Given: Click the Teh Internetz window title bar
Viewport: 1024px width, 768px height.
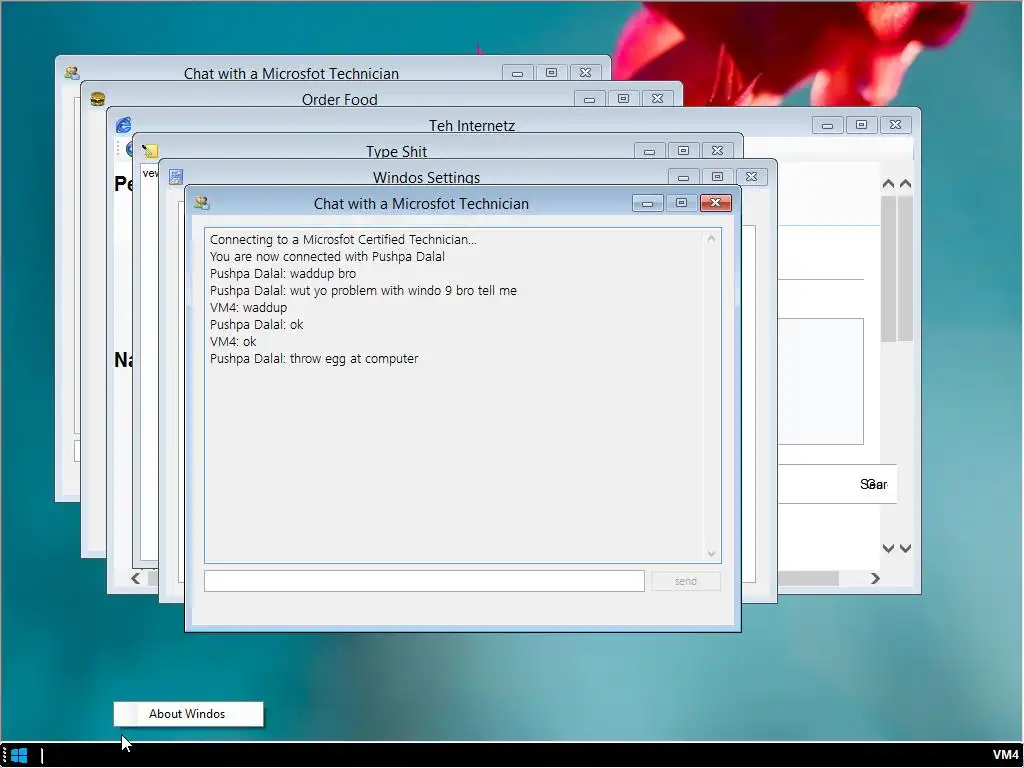Looking at the screenshot, I should tap(472, 125).
